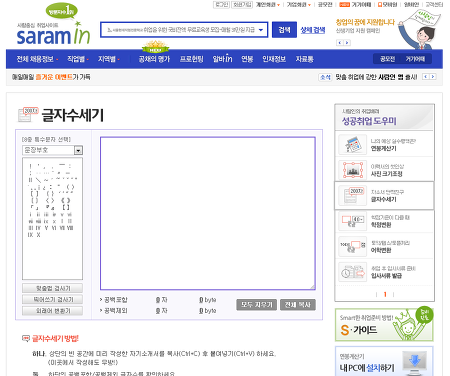This screenshot has width=450, height=376.
Task: Open the 공채의 명가 tab
Action: coord(154,59)
